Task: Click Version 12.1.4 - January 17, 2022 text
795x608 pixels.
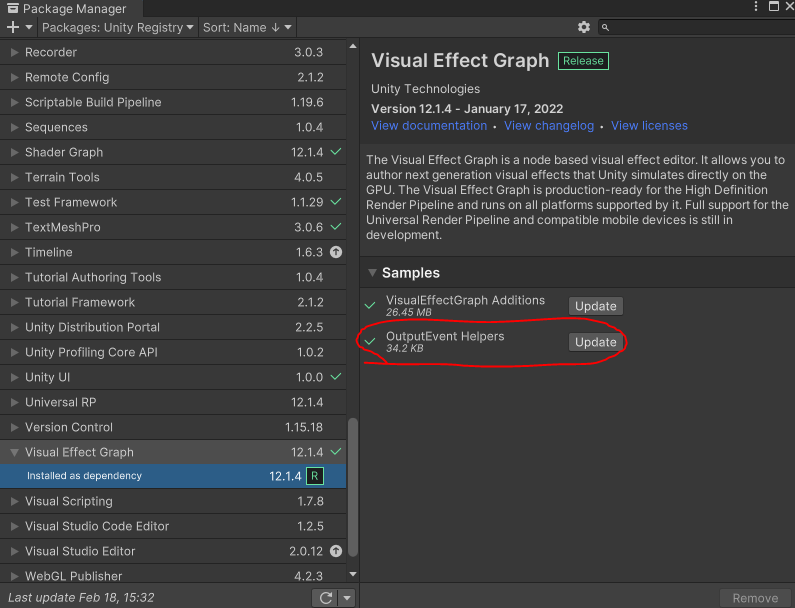Action: tap(467, 109)
